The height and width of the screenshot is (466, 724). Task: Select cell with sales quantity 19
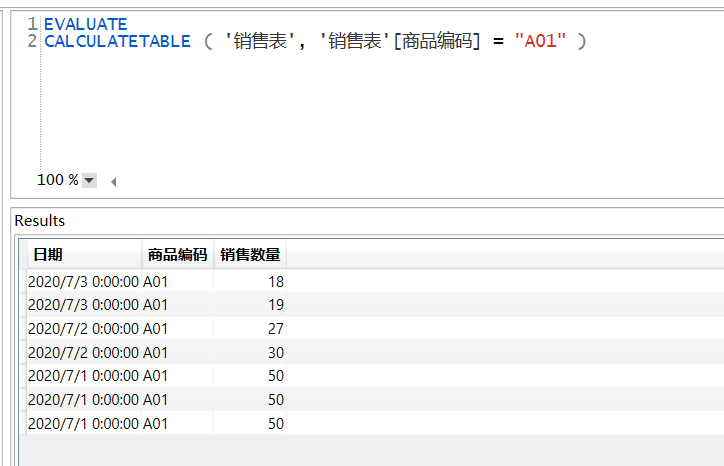coord(250,305)
